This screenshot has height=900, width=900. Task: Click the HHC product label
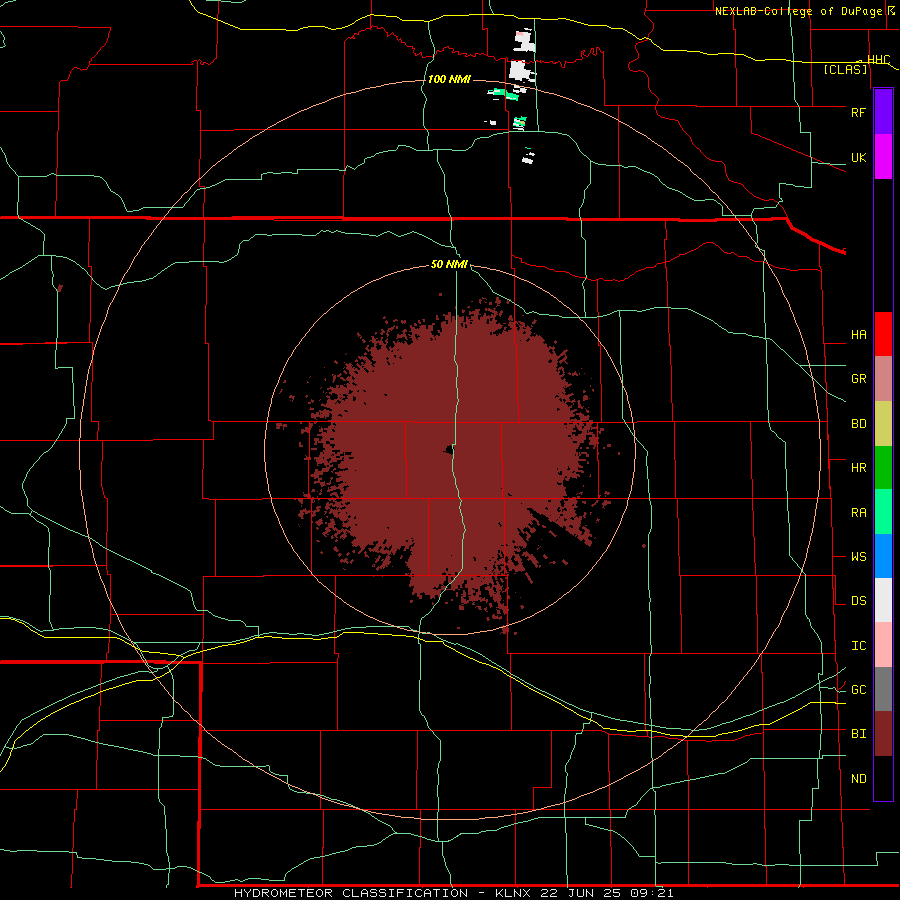[x=878, y=60]
